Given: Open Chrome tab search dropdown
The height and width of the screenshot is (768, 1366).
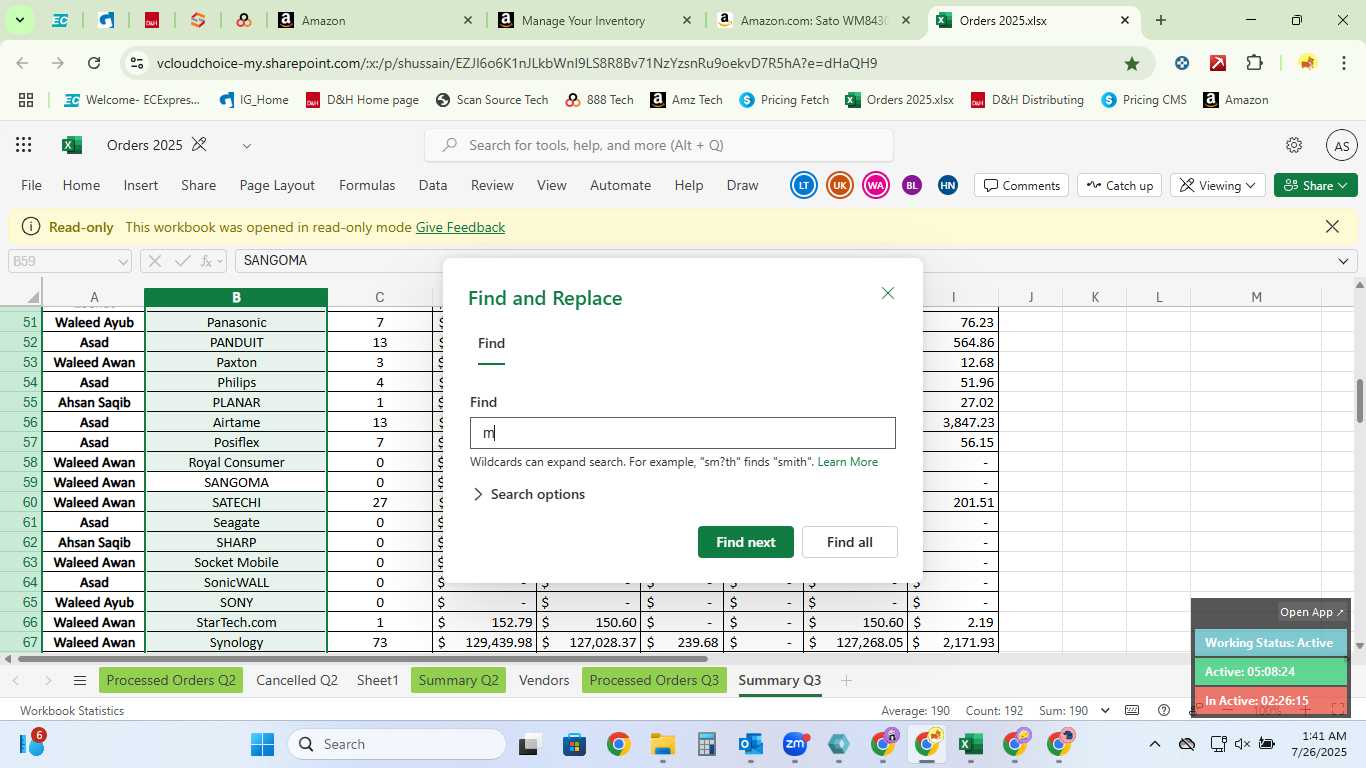Looking at the screenshot, I should coord(19,20).
